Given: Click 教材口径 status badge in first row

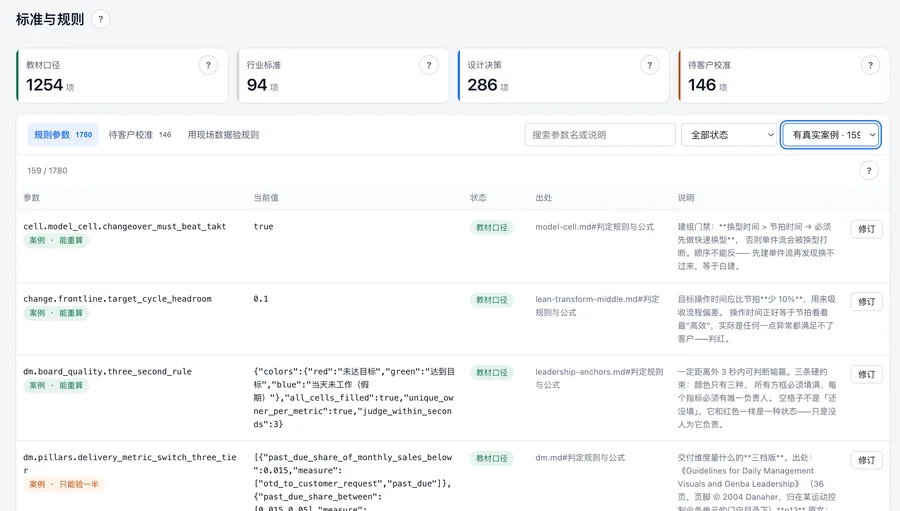Looking at the screenshot, I should pos(492,227).
